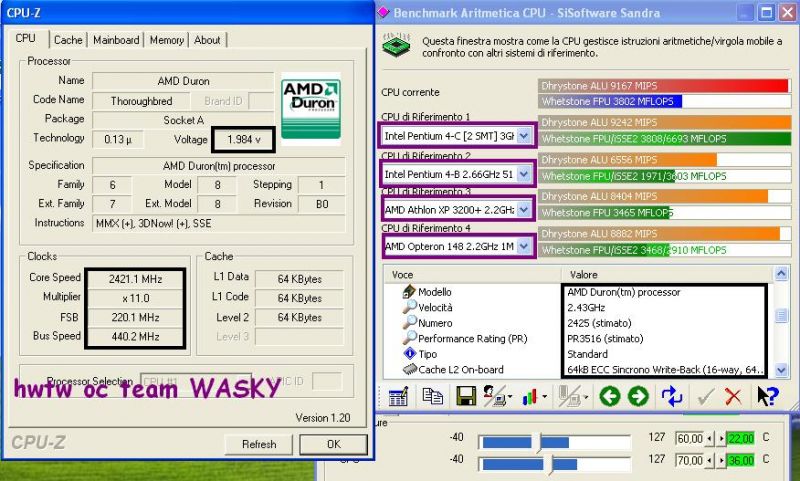Click the green chip icon in Sandra header

coord(396,45)
